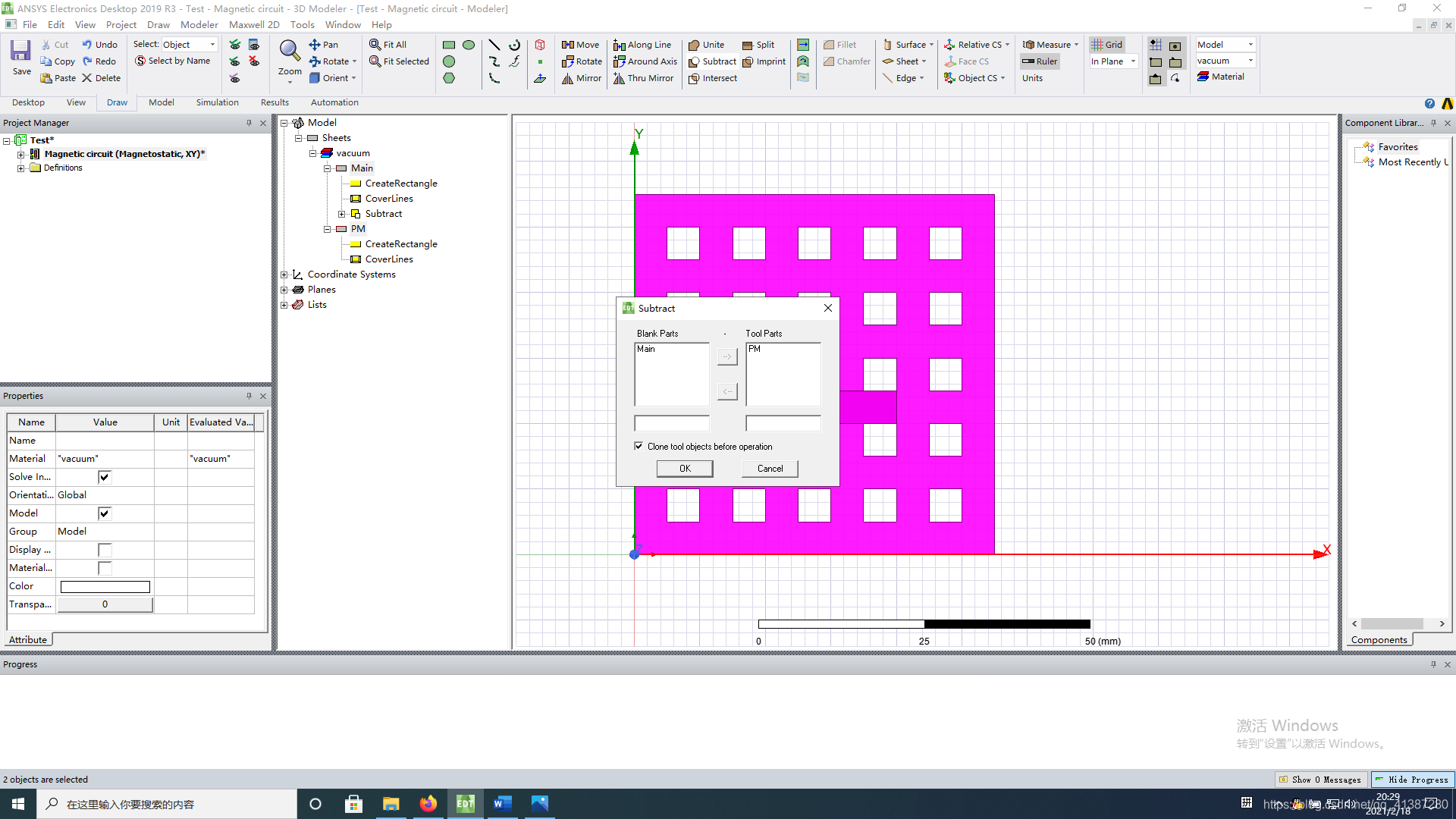Select the Pan tool
The image size is (1456, 819).
coord(323,45)
